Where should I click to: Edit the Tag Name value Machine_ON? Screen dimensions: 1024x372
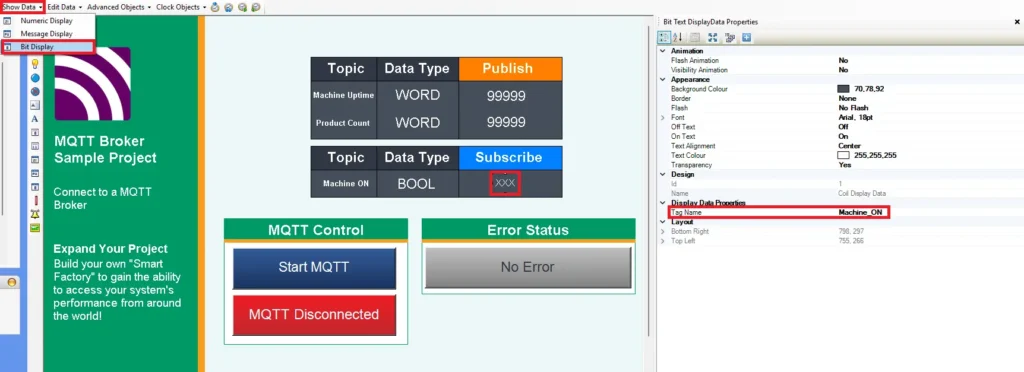point(860,213)
